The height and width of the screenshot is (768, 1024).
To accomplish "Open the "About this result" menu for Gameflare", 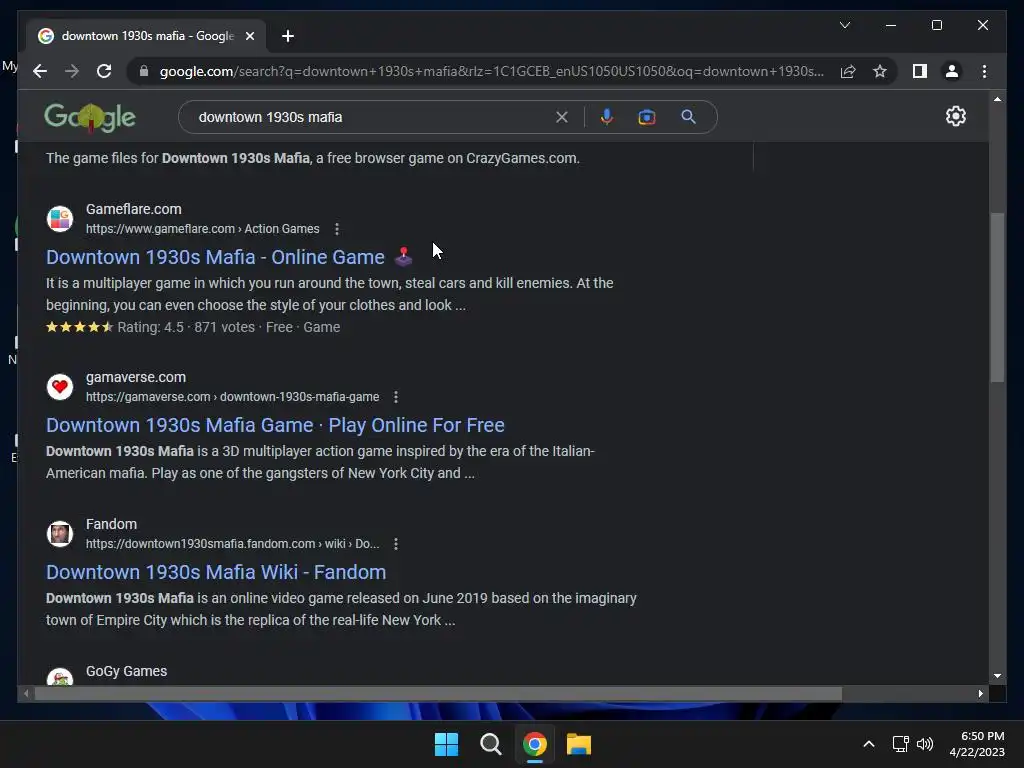I will click(337, 229).
